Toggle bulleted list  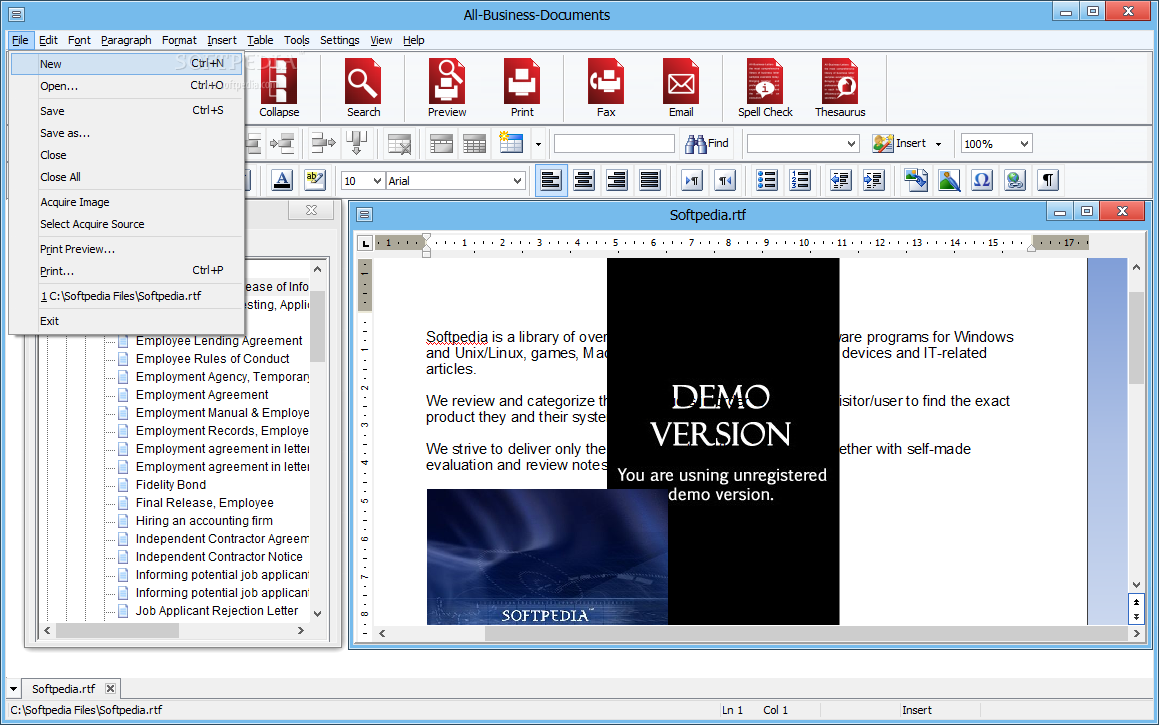(767, 180)
